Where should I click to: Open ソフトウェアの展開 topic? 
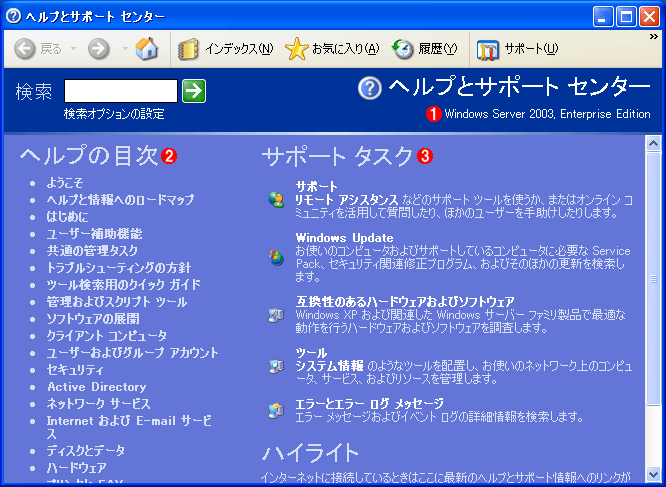93,319
